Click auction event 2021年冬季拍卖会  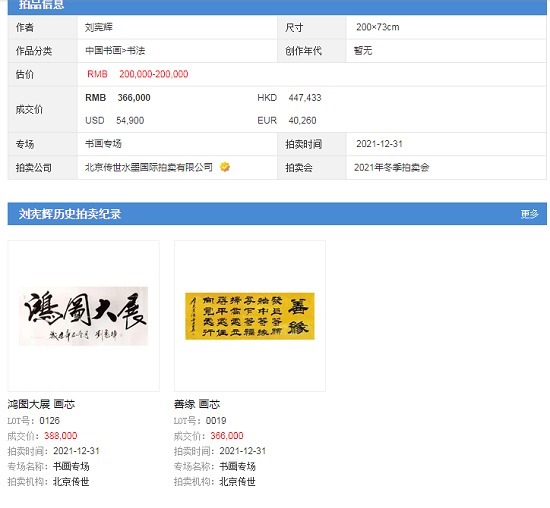click(391, 167)
